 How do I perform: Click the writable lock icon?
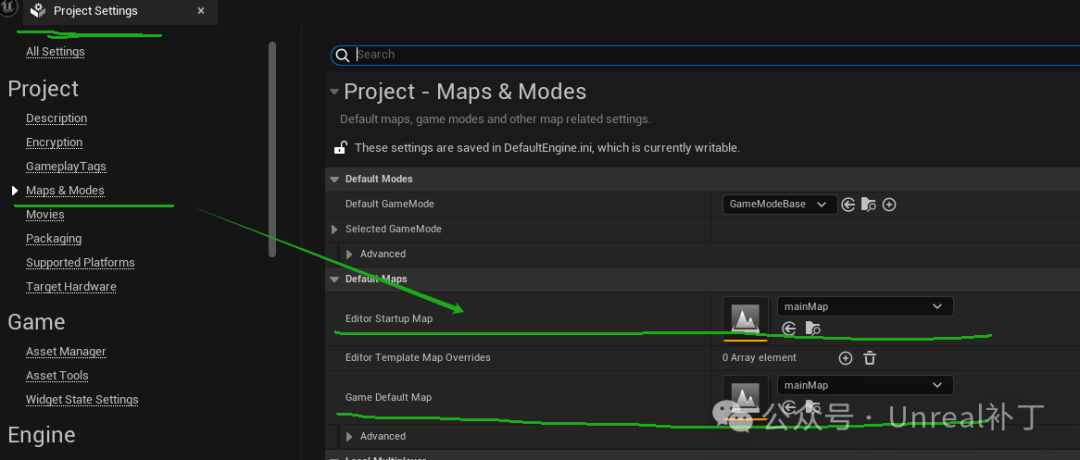click(340, 147)
